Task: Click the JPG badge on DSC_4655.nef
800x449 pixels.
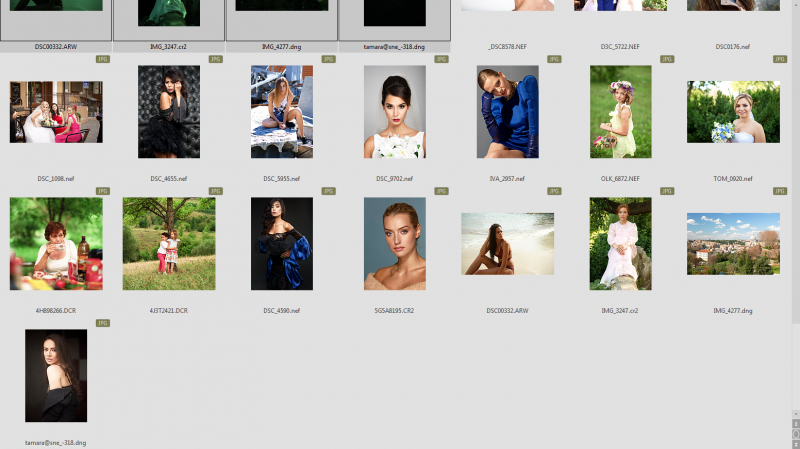Action: 215,59
